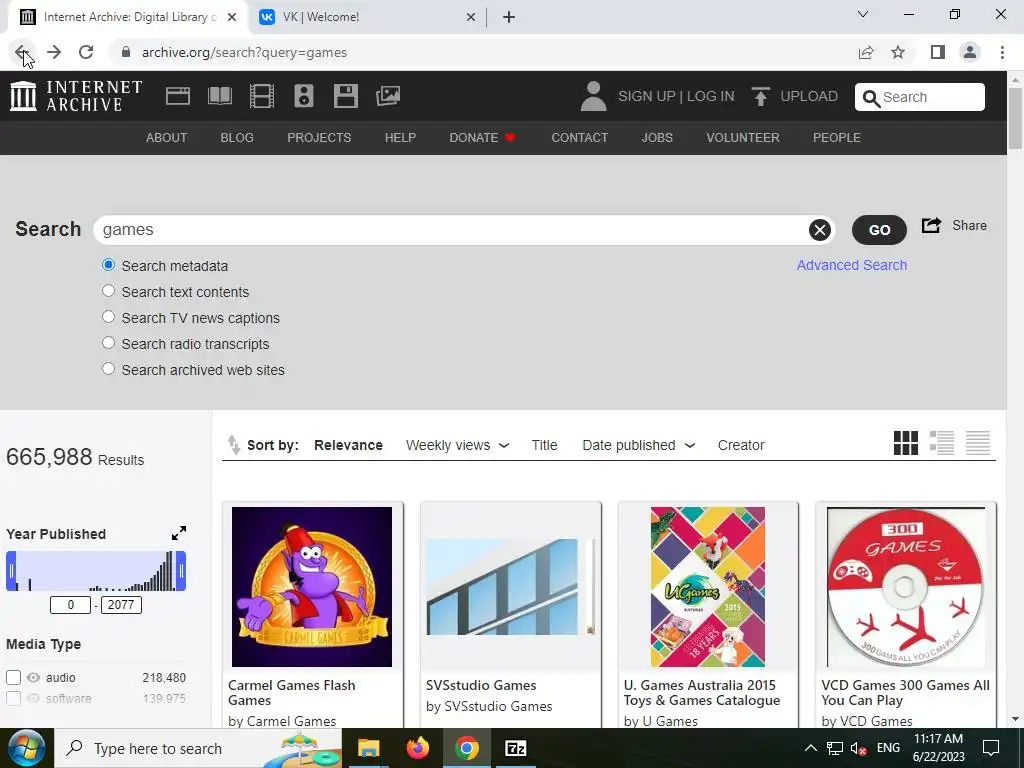Go back in browser history
This screenshot has height=768, width=1024.
[22, 52]
